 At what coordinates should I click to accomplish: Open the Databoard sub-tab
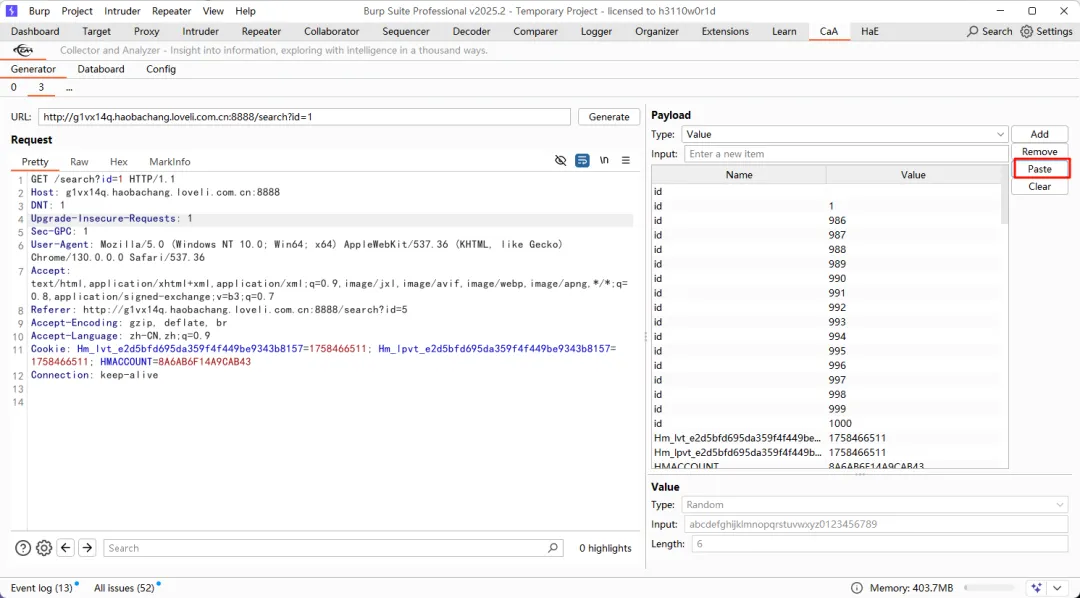coord(101,69)
